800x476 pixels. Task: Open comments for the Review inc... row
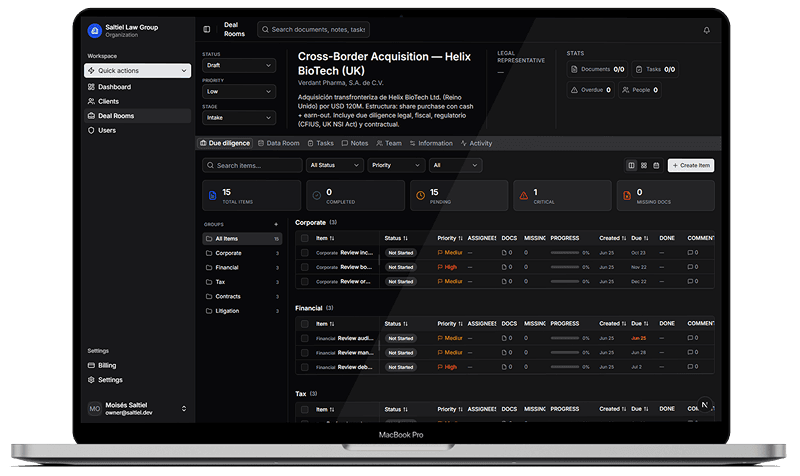(x=693, y=253)
